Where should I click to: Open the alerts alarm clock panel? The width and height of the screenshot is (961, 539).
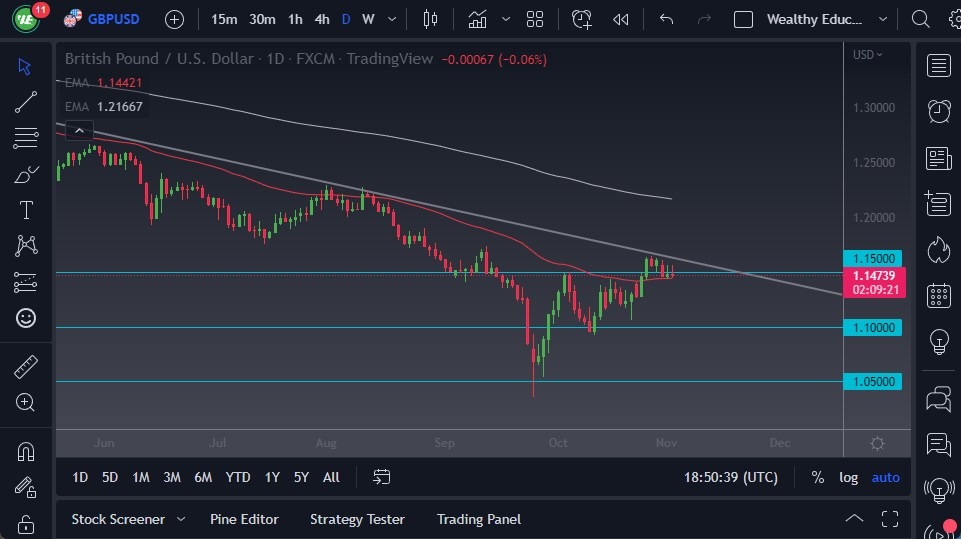click(938, 111)
